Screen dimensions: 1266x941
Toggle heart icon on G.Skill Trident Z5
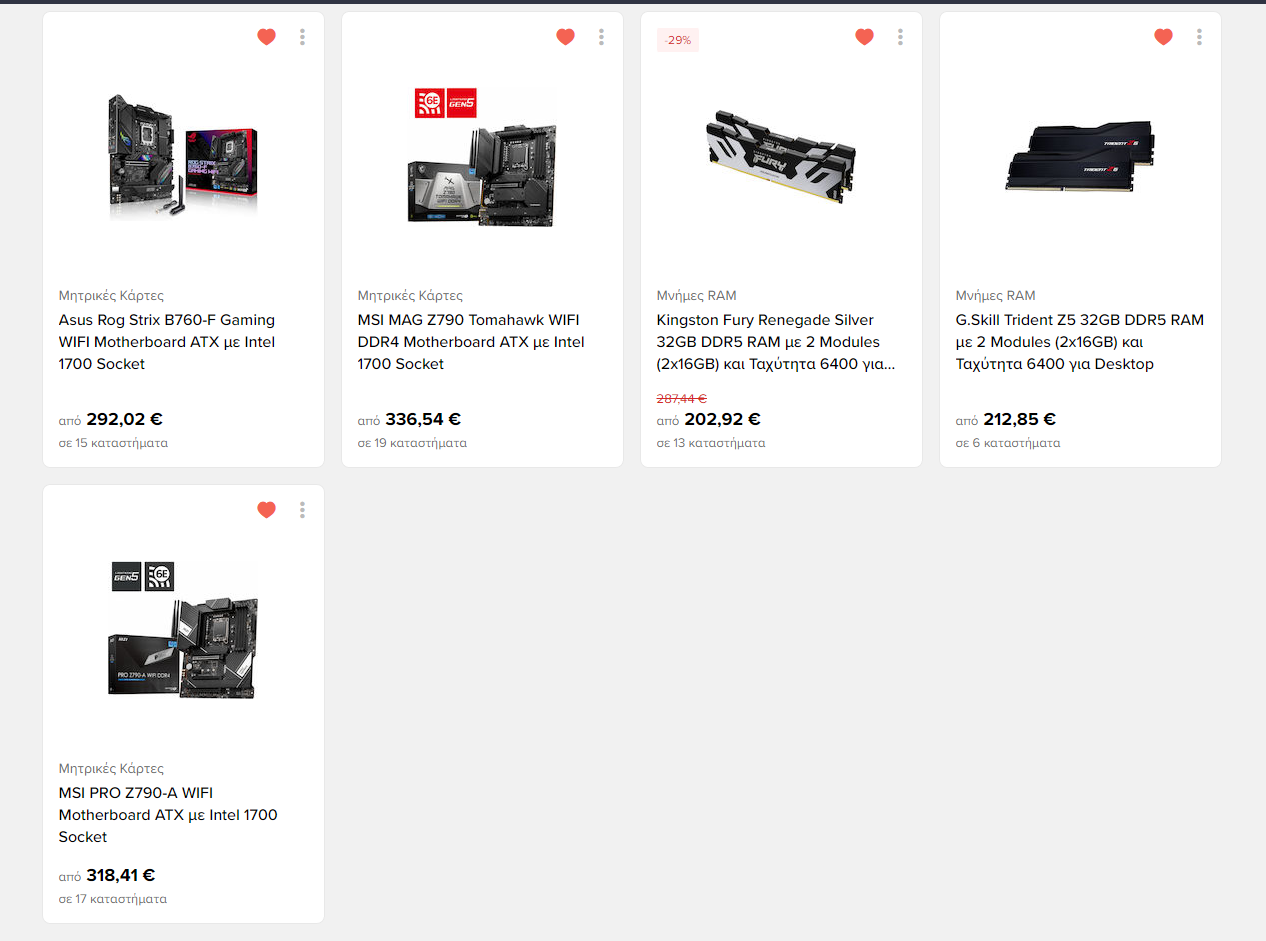1163,37
